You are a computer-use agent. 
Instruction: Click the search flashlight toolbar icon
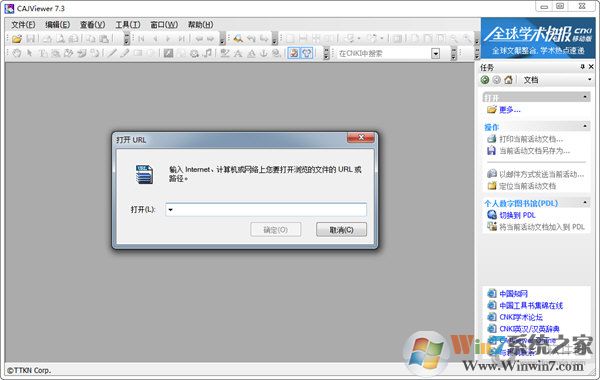[x=238, y=39]
